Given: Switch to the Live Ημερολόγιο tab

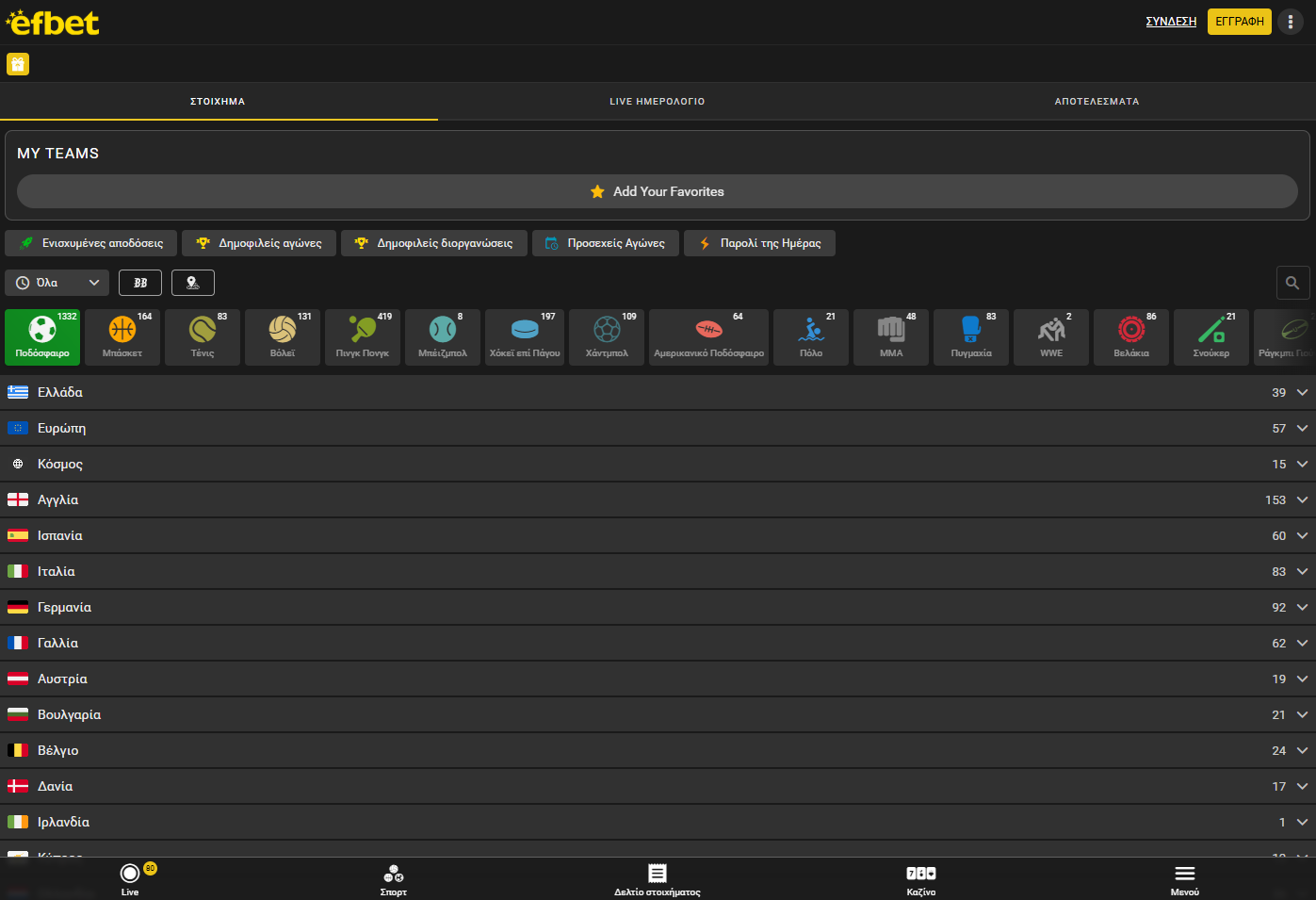Looking at the screenshot, I should point(657,101).
